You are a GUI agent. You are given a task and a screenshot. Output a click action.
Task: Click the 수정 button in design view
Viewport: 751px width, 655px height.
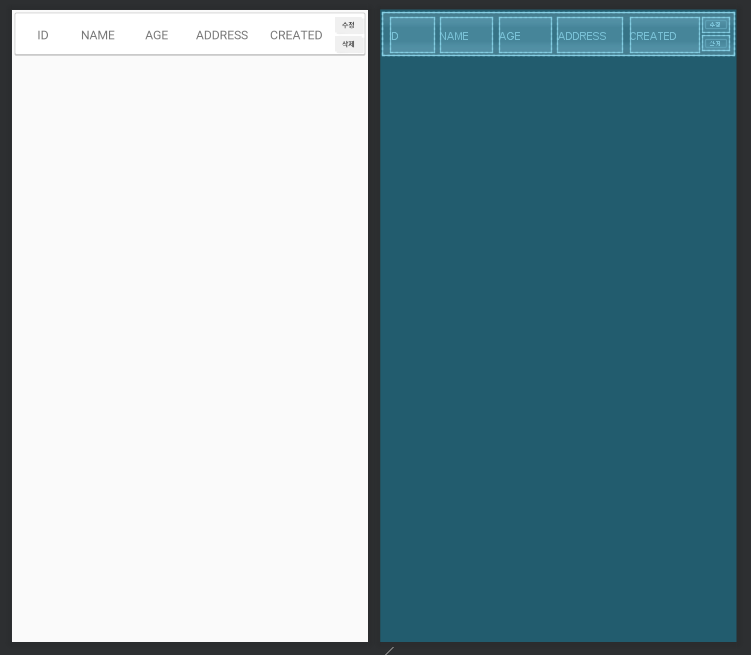tap(348, 25)
